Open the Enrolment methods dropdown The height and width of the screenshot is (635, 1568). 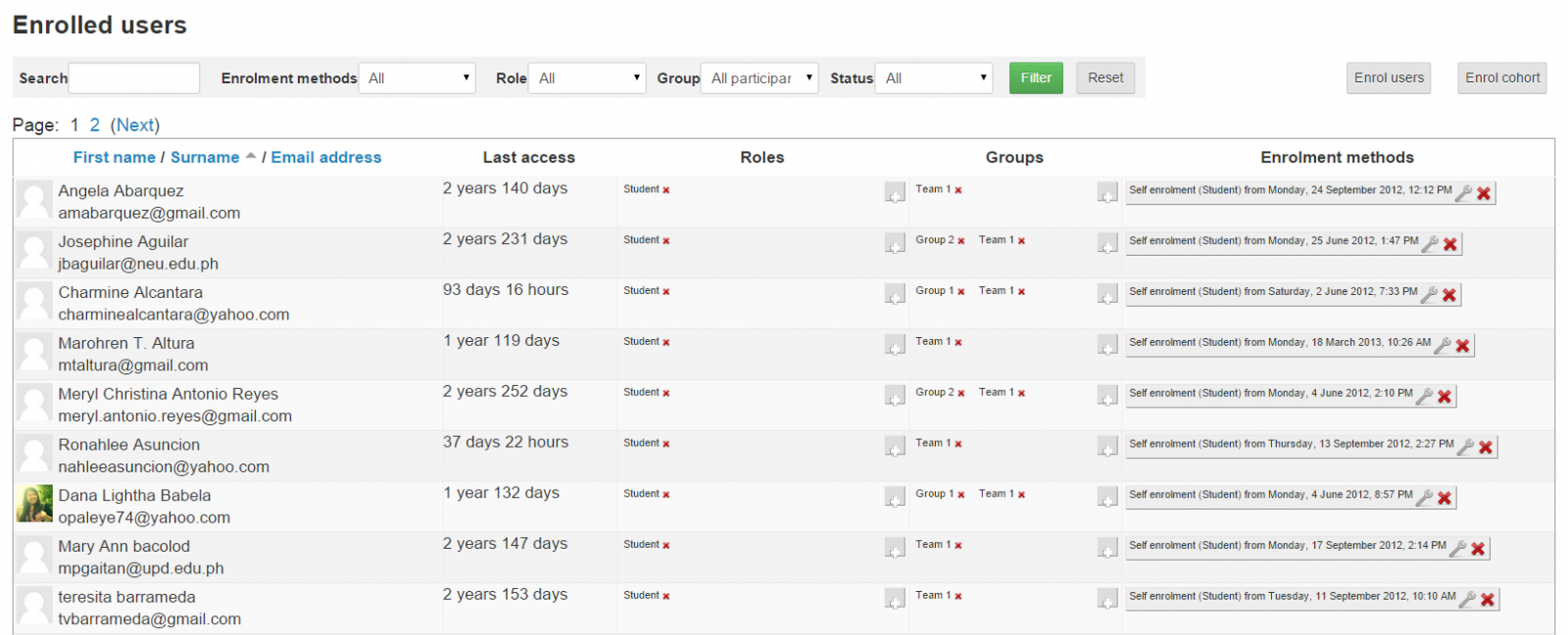tap(417, 78)
